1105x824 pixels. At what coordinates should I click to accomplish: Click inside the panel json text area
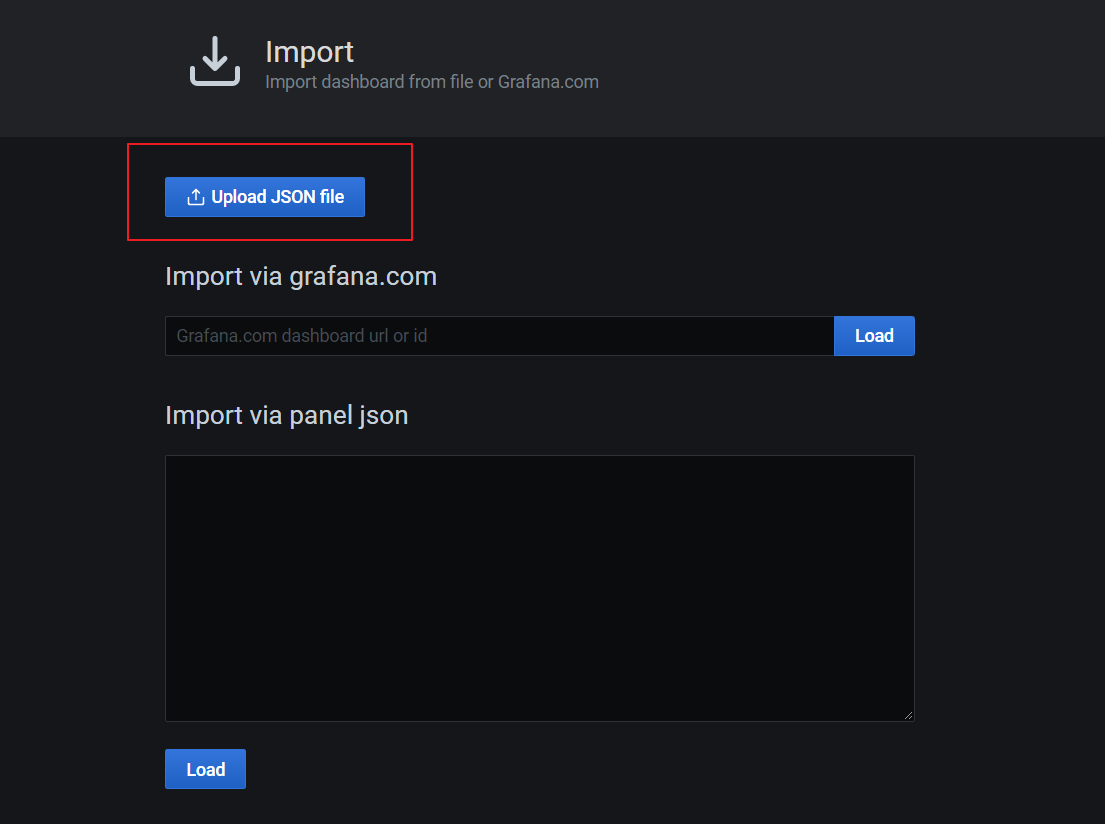[x=539, y=588]
